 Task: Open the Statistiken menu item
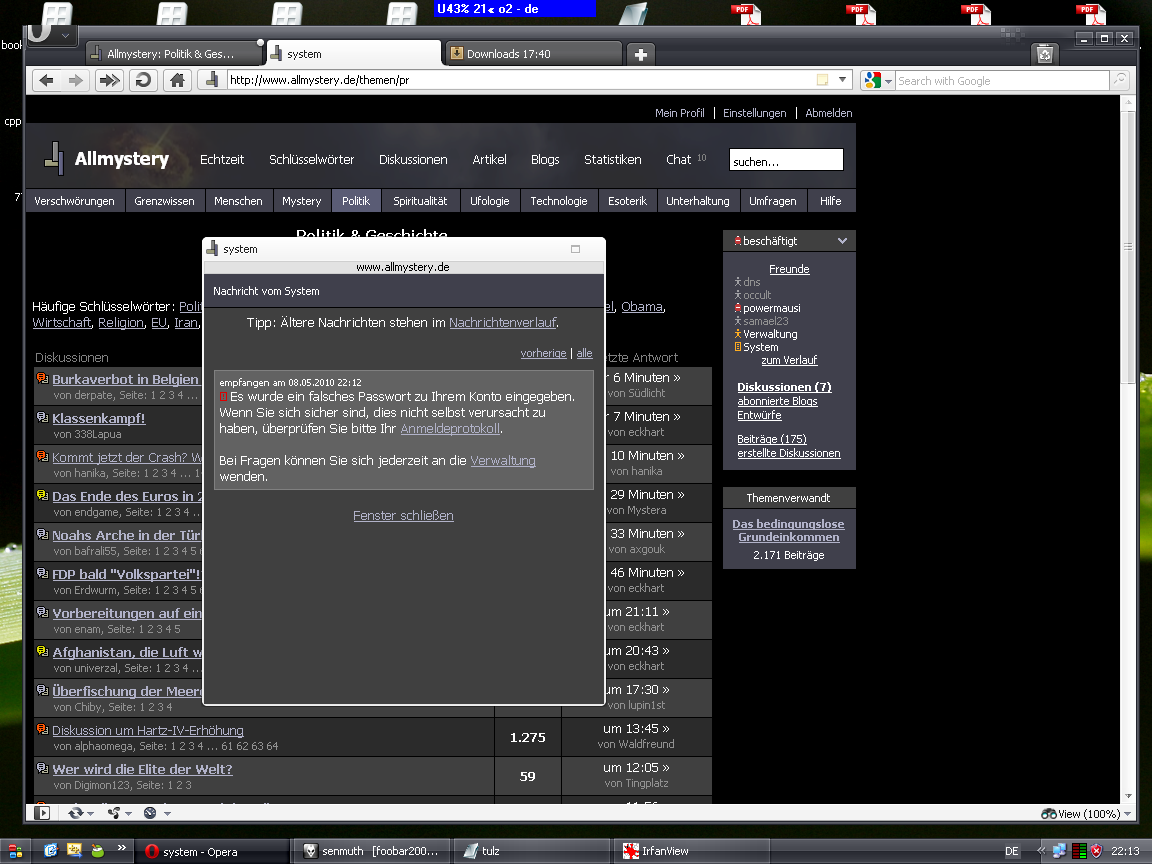point(613,159)
